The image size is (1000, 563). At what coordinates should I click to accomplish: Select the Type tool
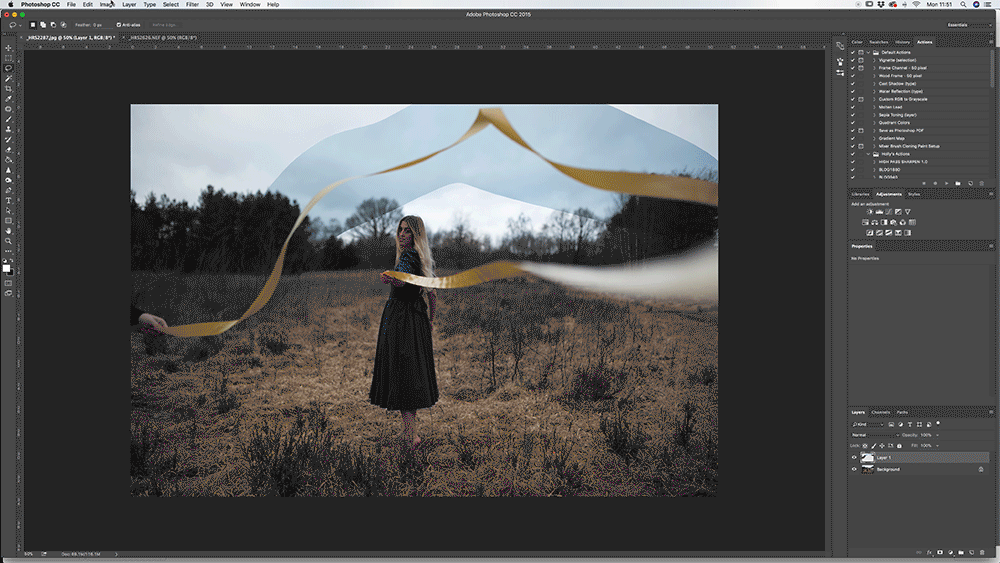pyautogui.click(x=8, y=201)
